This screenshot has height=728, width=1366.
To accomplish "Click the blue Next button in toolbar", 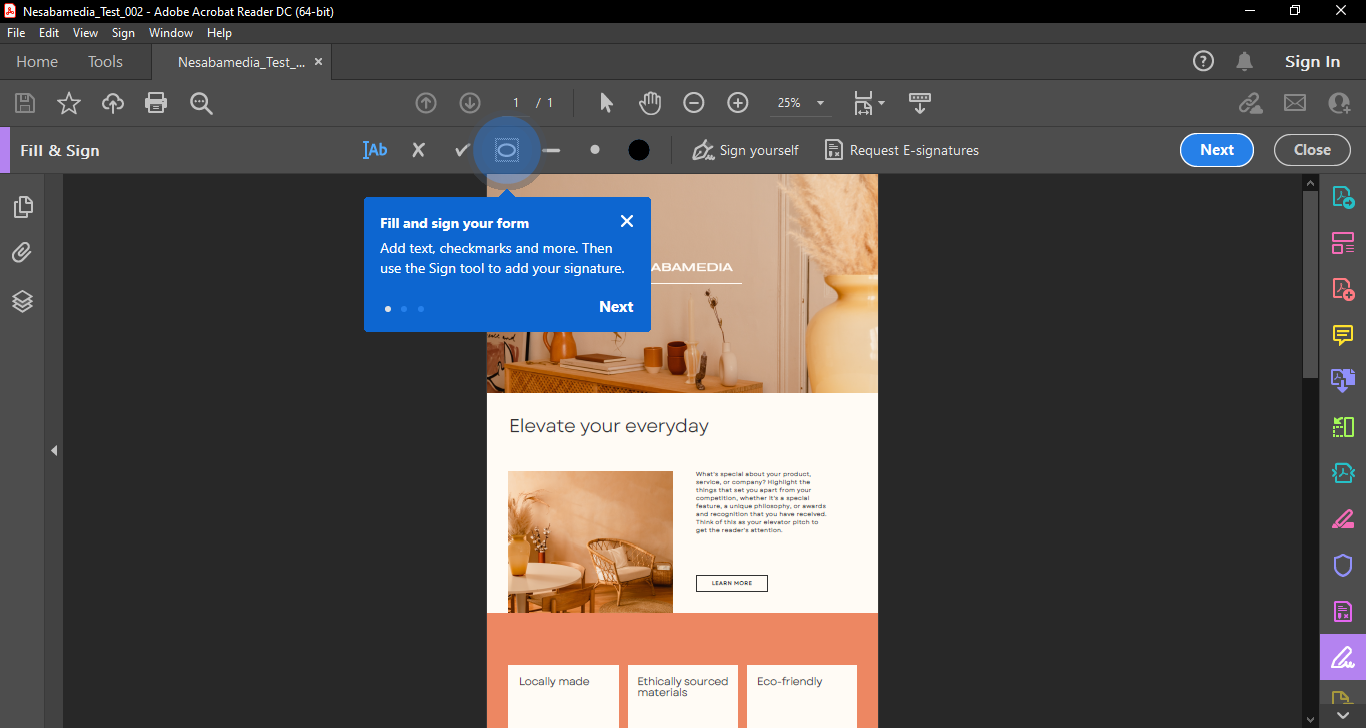I will point(1216,150).
